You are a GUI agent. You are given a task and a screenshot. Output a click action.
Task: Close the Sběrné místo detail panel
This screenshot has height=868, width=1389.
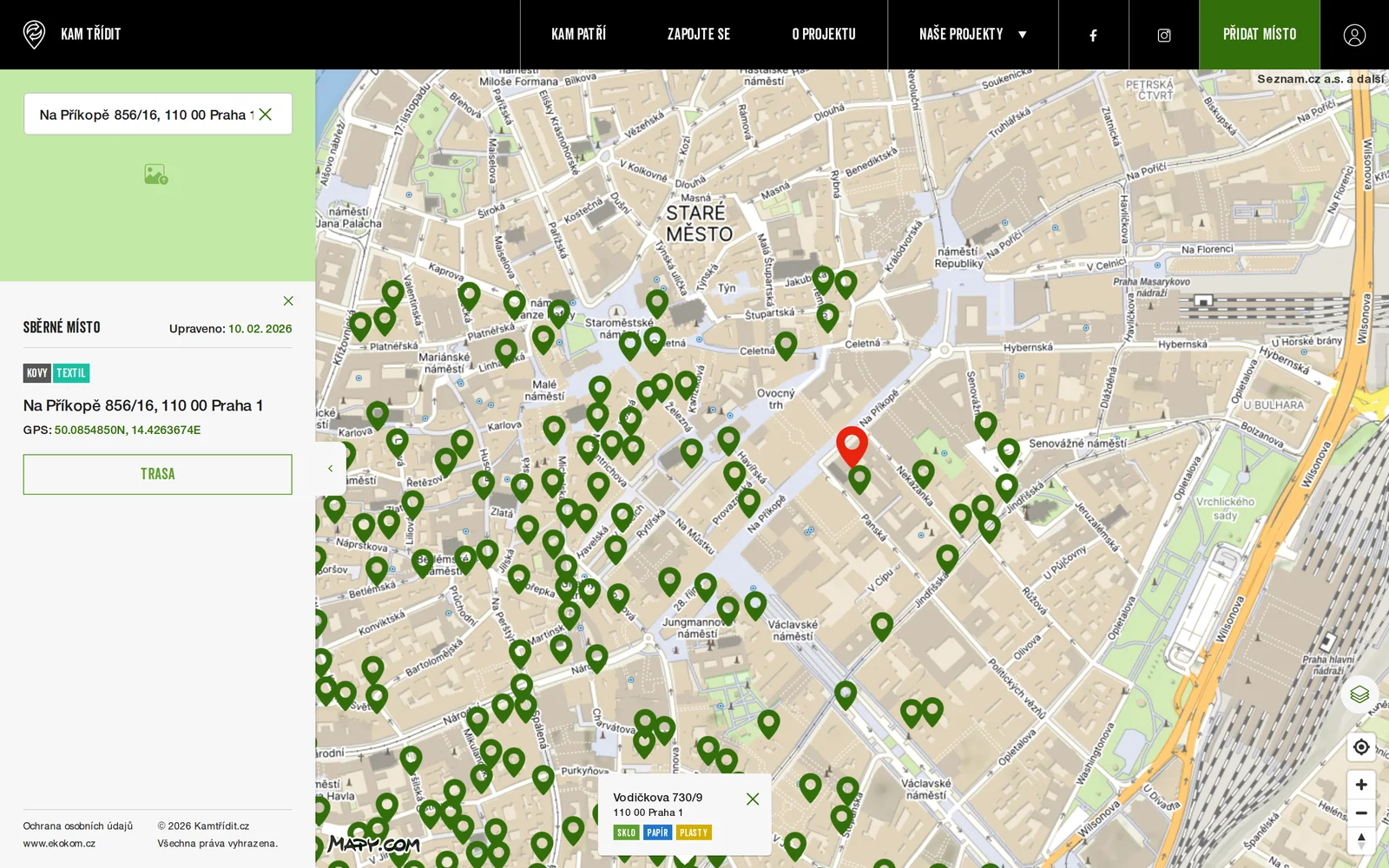[x=288, y=301]
